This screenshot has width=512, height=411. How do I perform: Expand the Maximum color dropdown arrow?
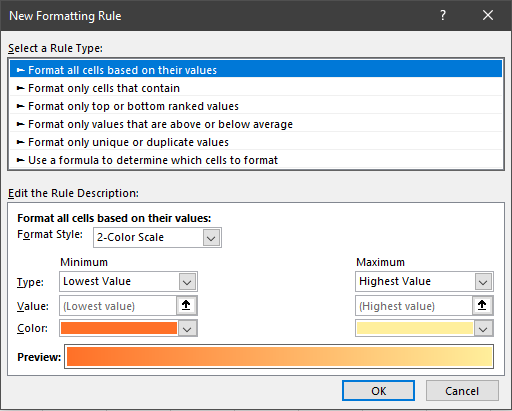pos(483,329)
